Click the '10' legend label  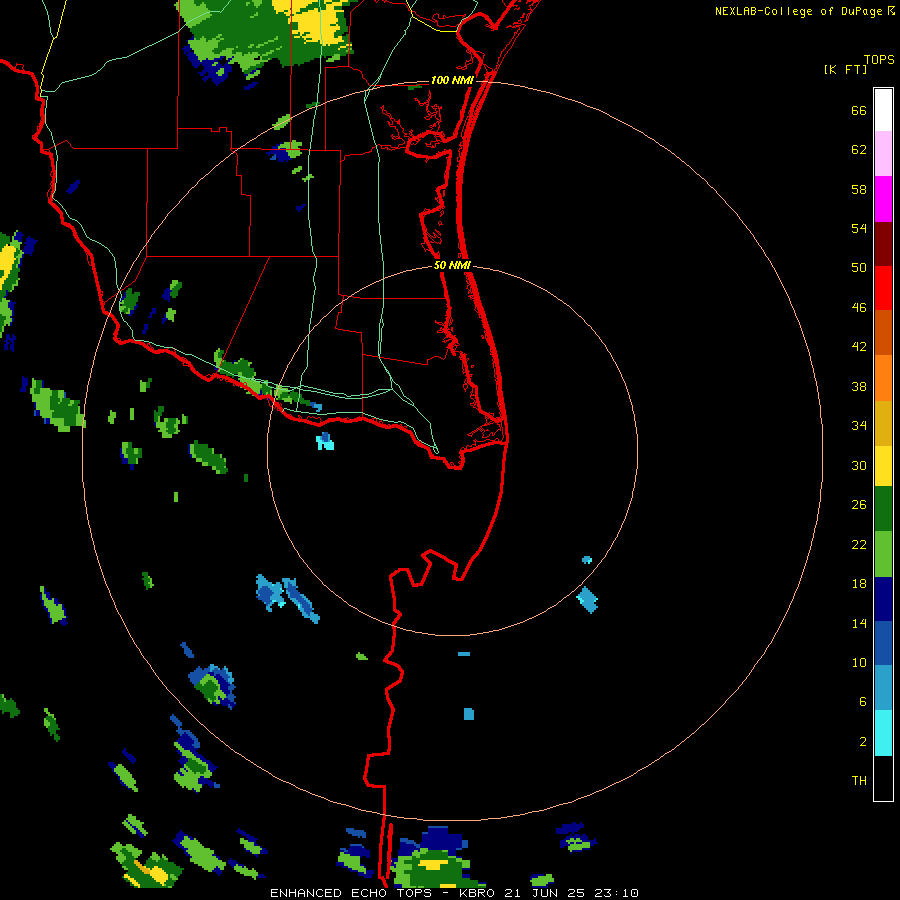(859, 662)
